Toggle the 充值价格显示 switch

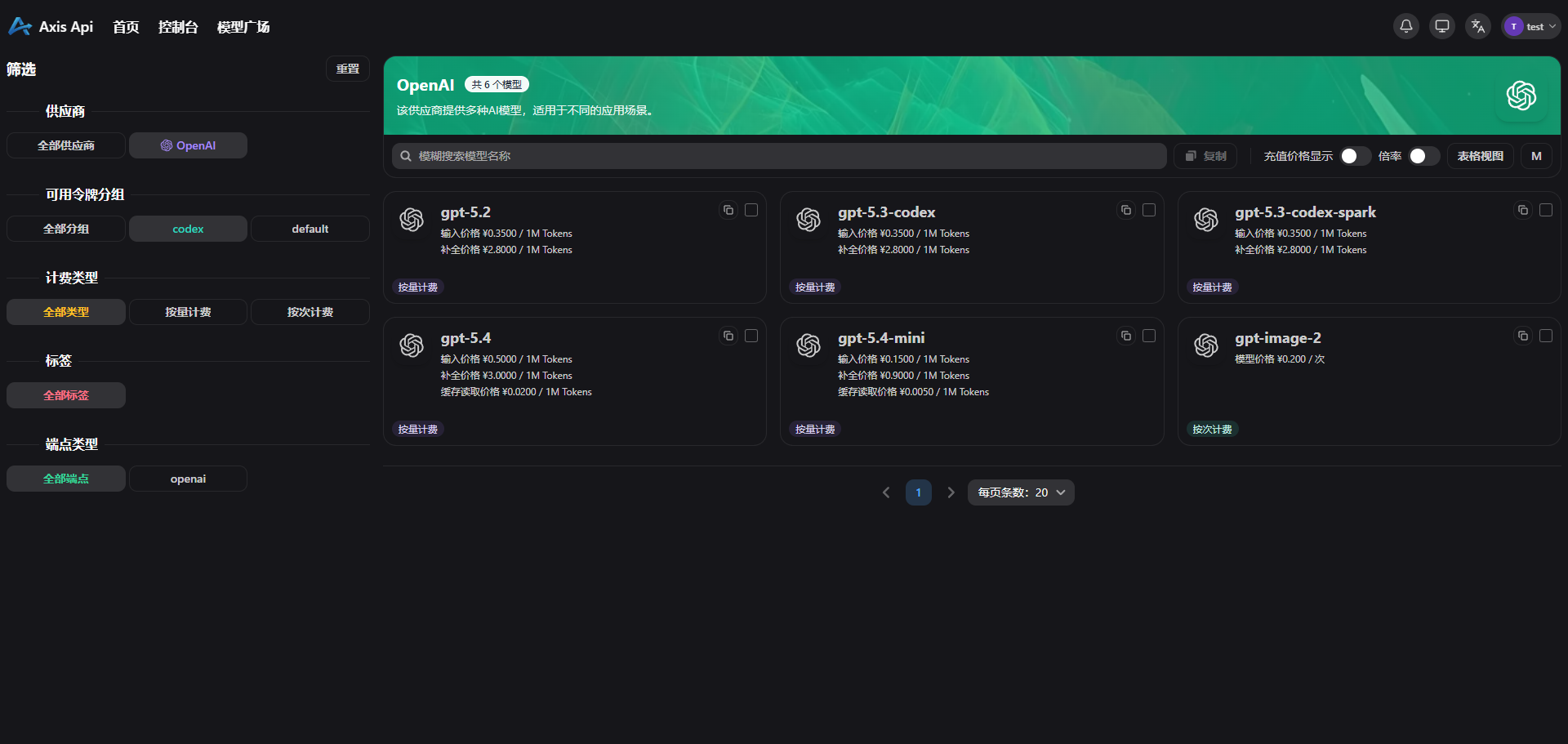point(1355,156)
